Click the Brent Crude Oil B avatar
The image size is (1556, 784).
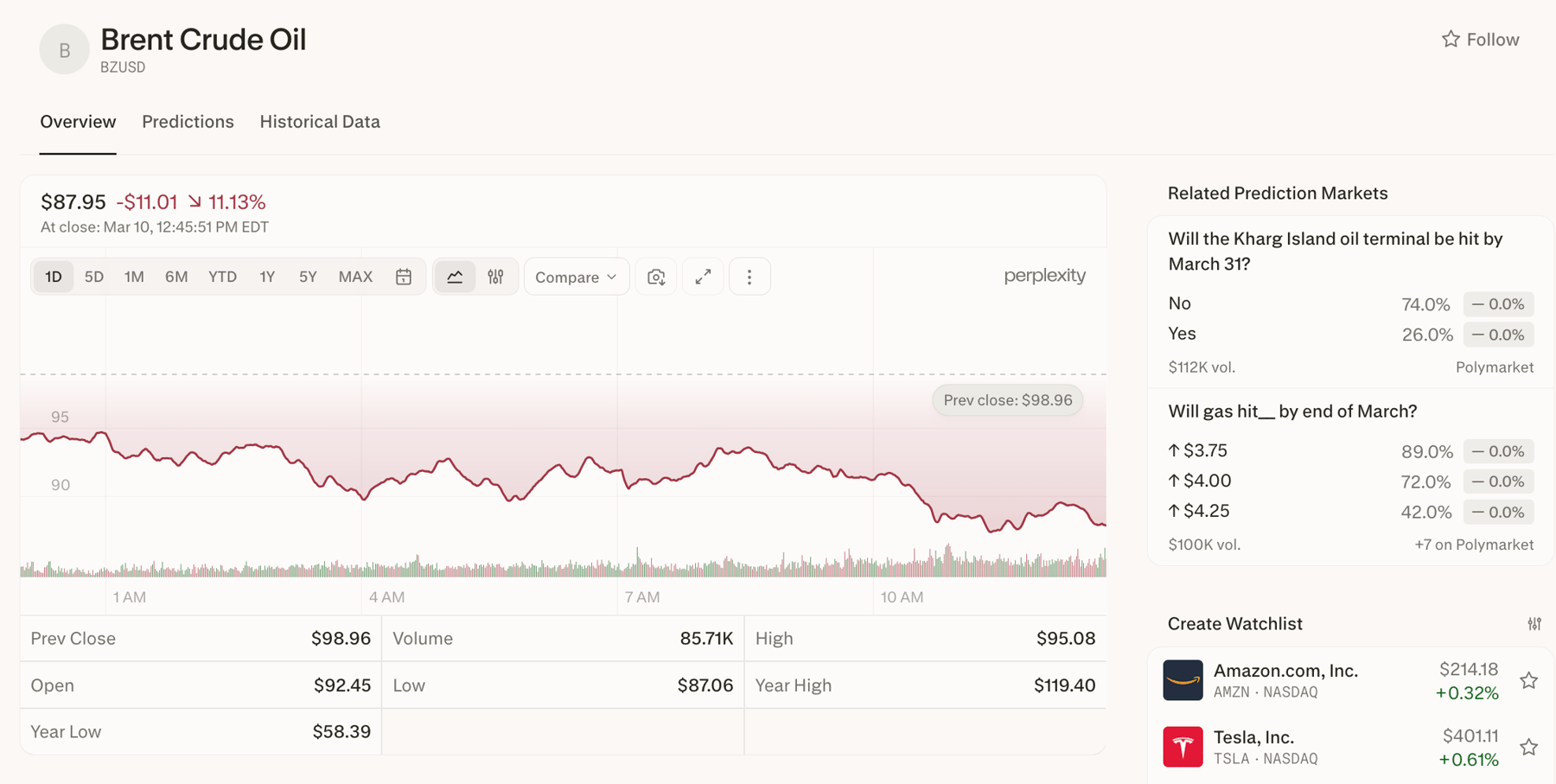pyautogui.click(x=64, y=49)
